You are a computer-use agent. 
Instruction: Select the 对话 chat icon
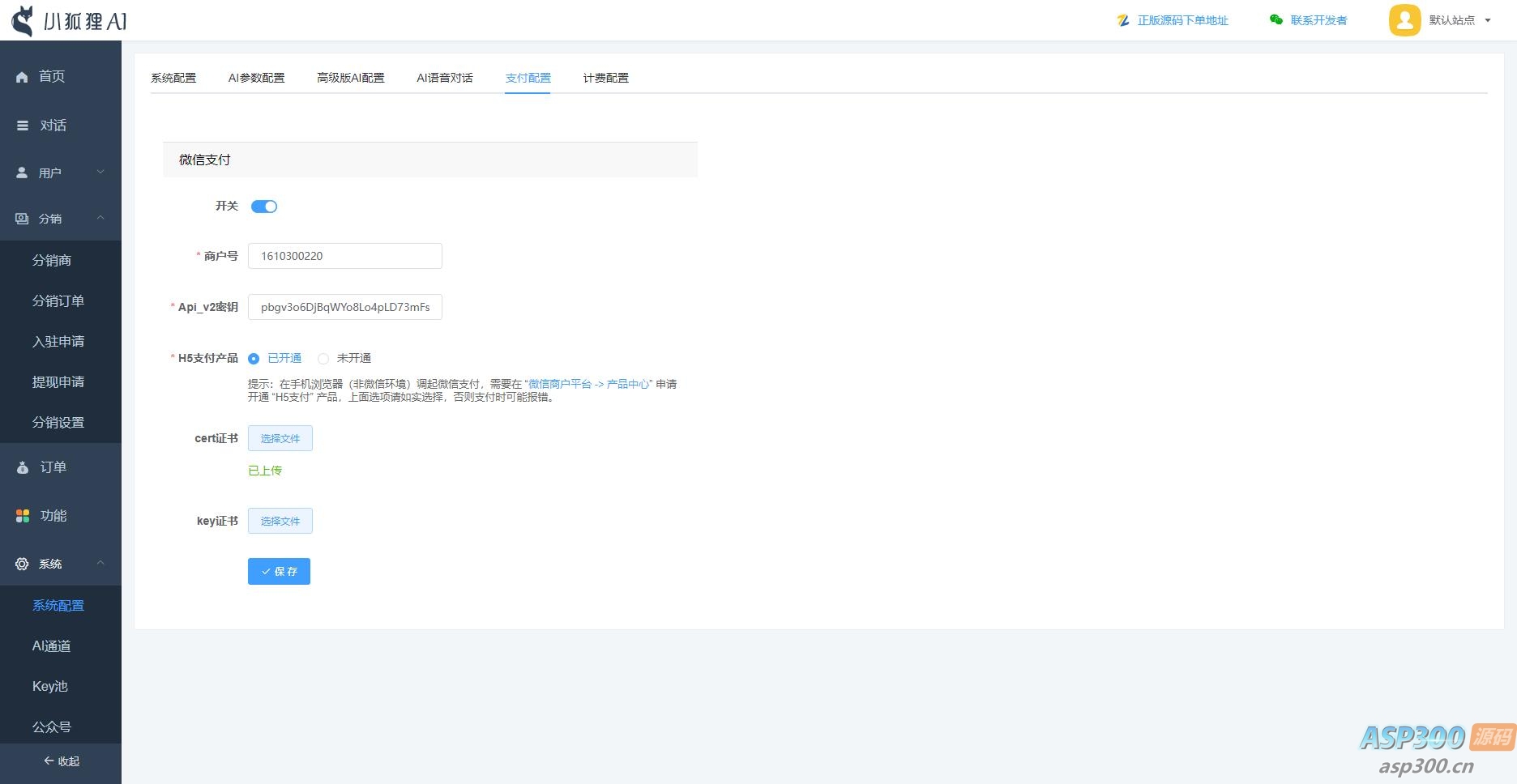[21, 125]
